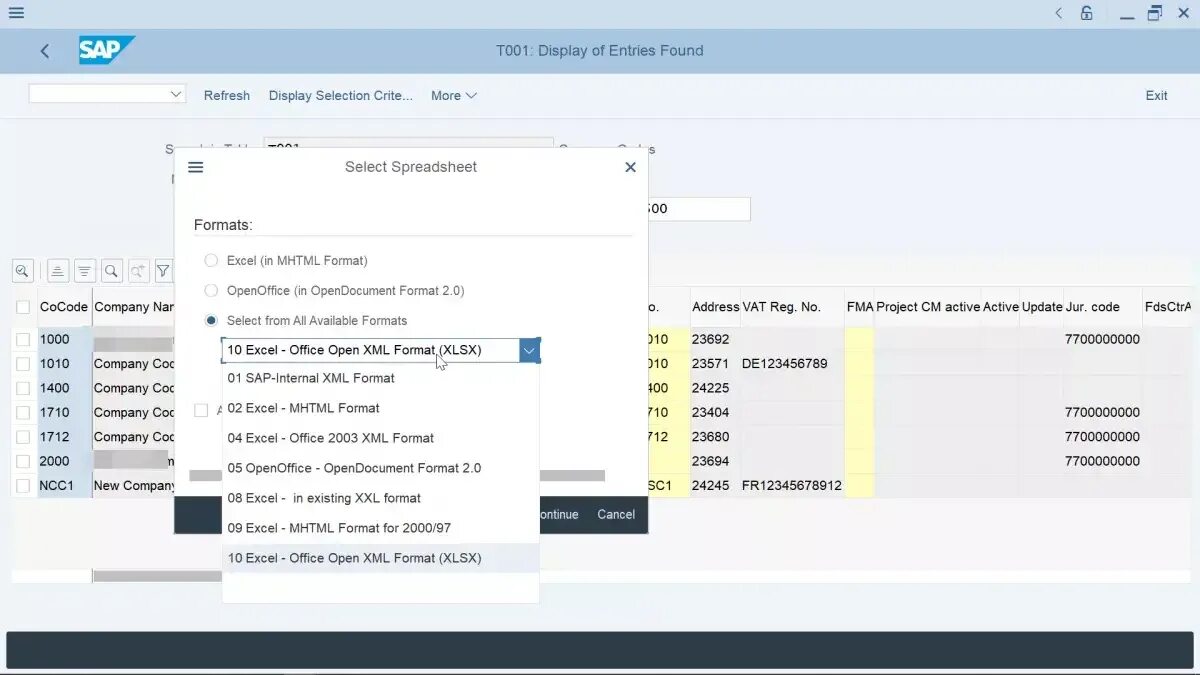Choose 02 Excel - MHTML Format

click(x=380, y=408)
